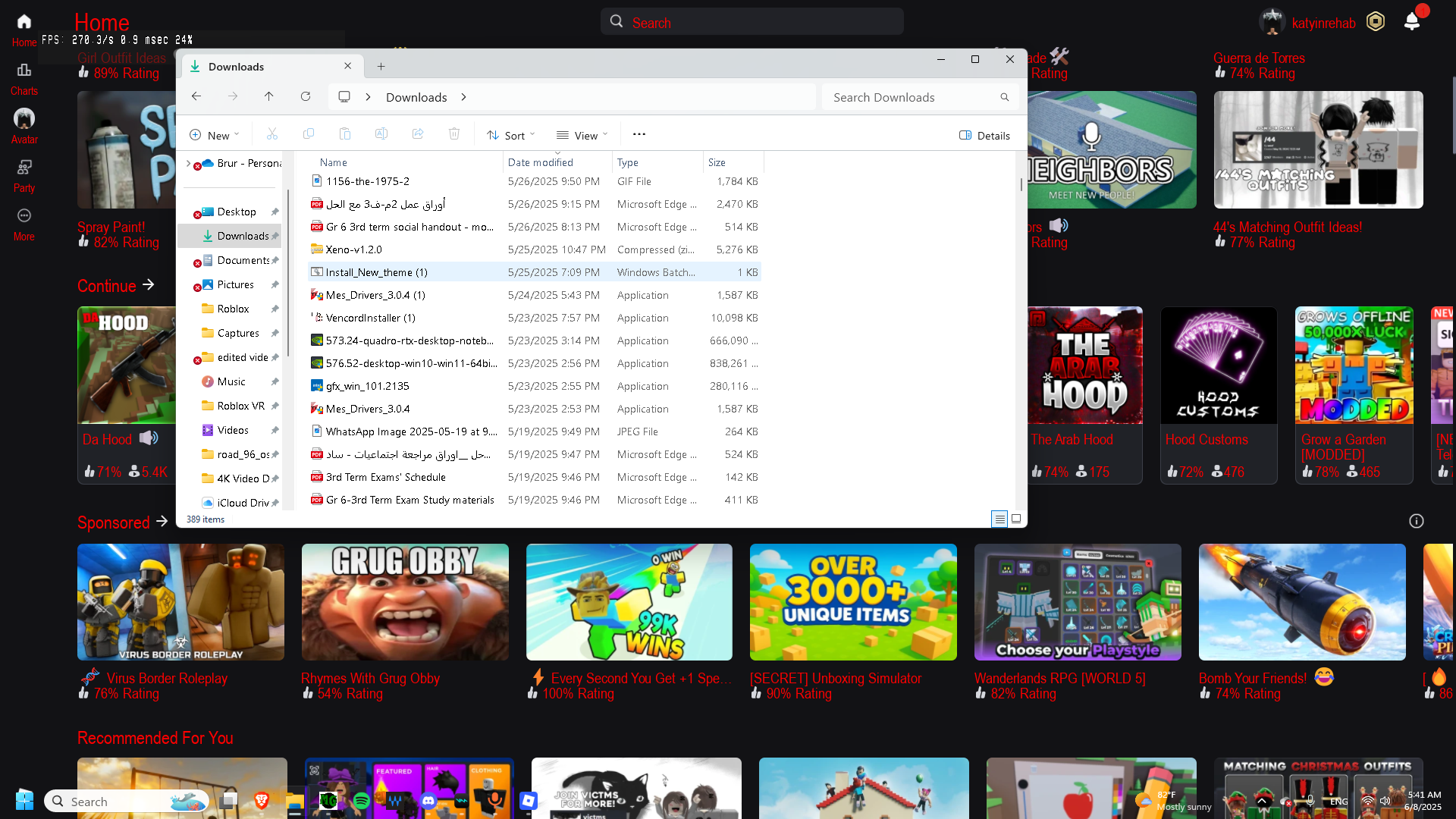Click the Delete trash icon in the toolbar

click(454, 134)
